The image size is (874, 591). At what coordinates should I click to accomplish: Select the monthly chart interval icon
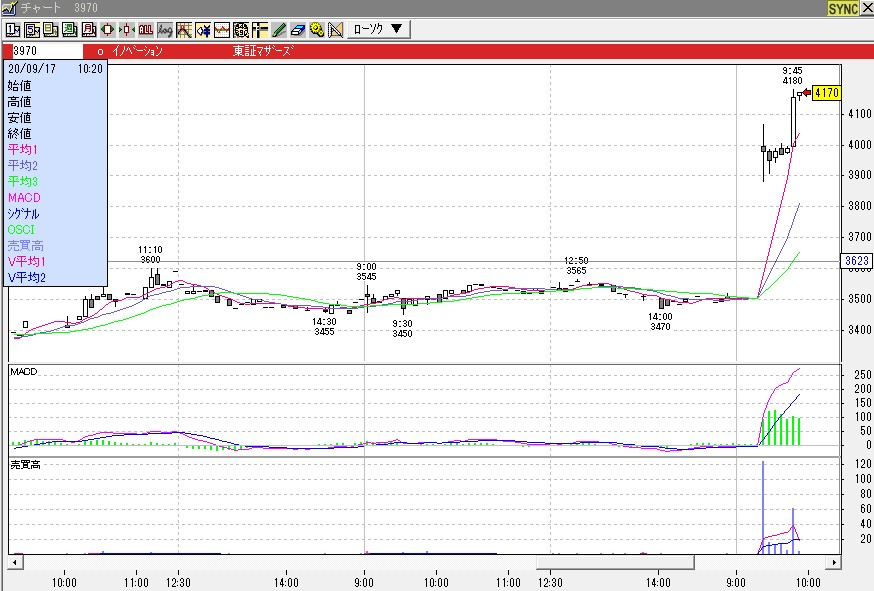point(87,29)
